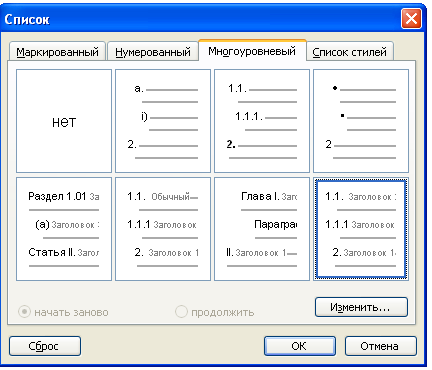
Task: Switch to the Маркированный tab
Action: [x=57, y=52]
